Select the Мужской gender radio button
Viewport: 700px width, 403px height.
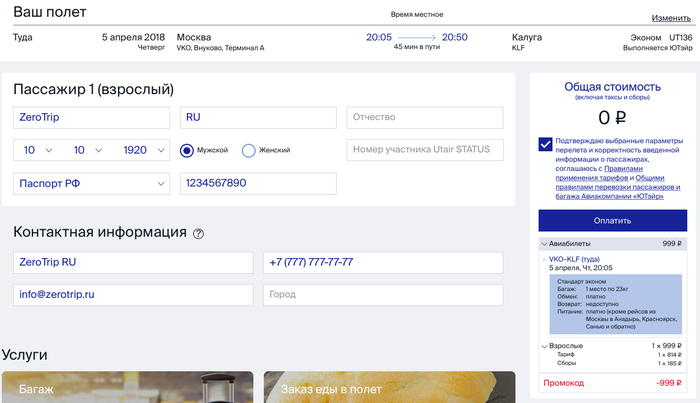click(x=187, y=150)
